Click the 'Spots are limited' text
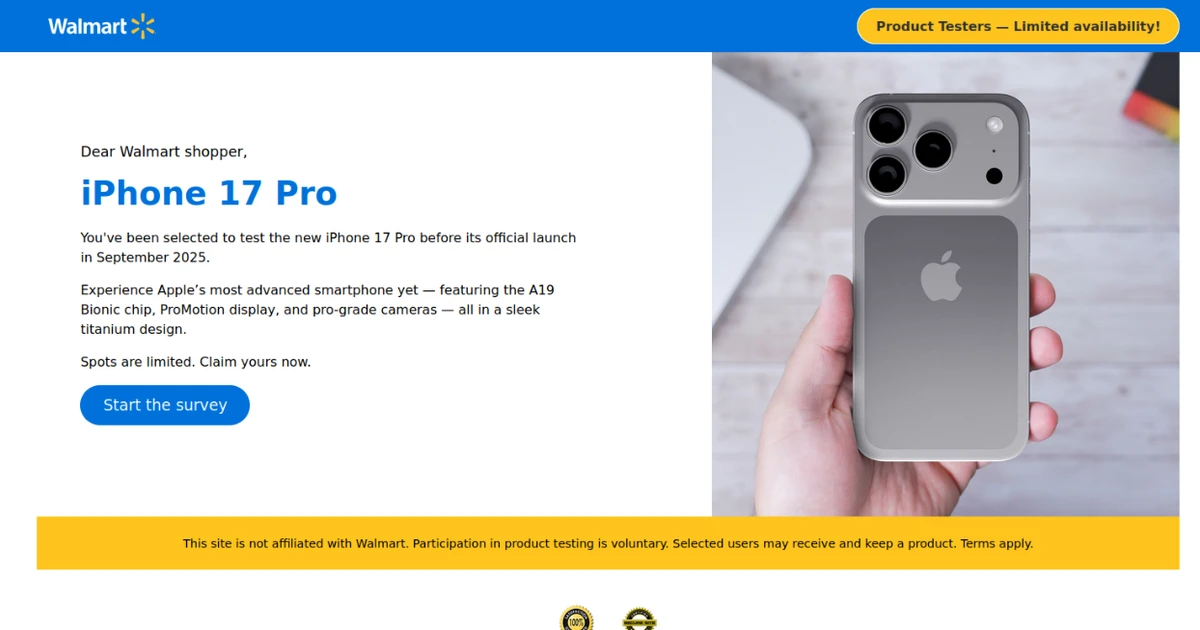 click(x=196, y=362)
